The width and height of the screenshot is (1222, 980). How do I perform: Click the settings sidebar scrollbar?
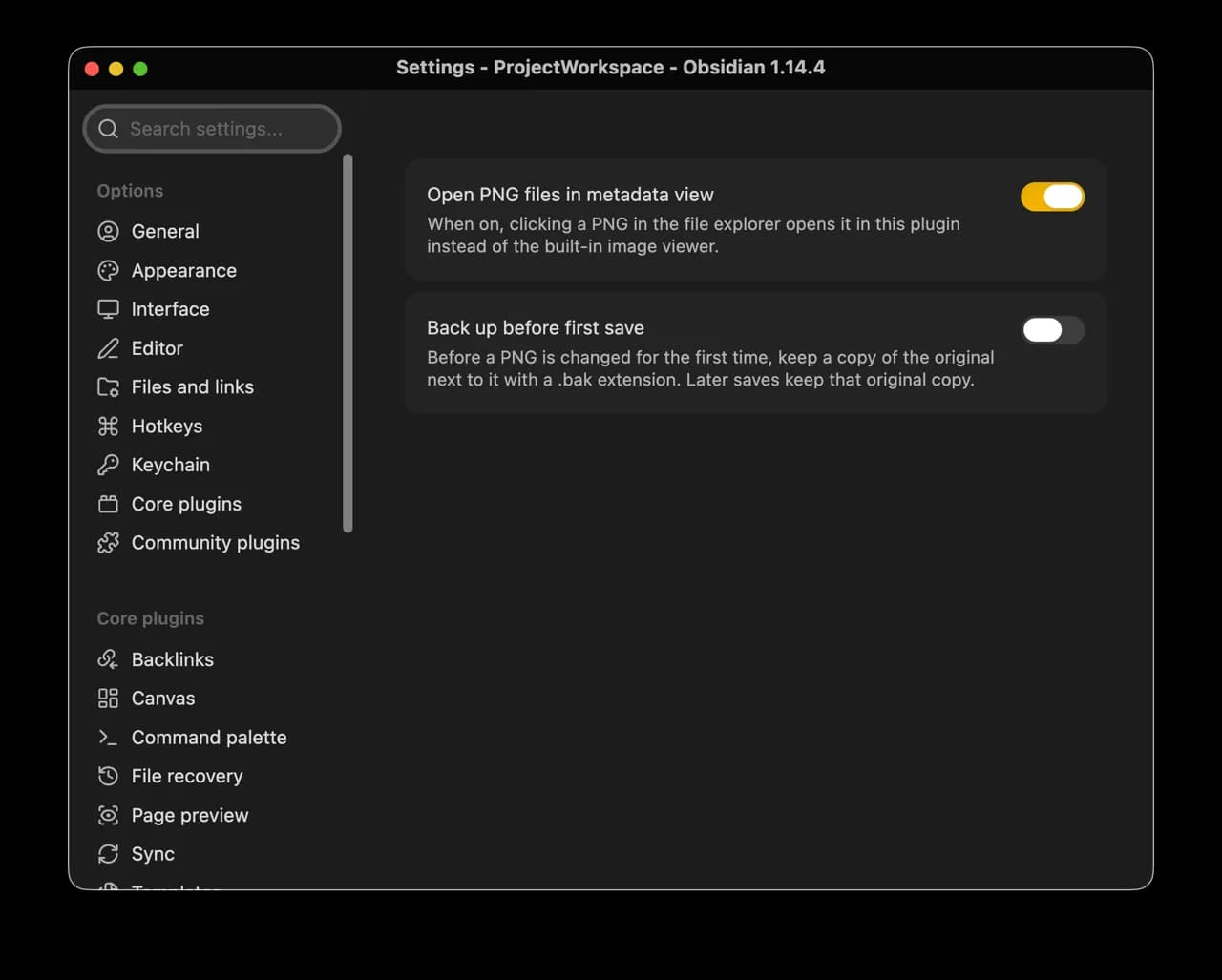tap(348, 344)
